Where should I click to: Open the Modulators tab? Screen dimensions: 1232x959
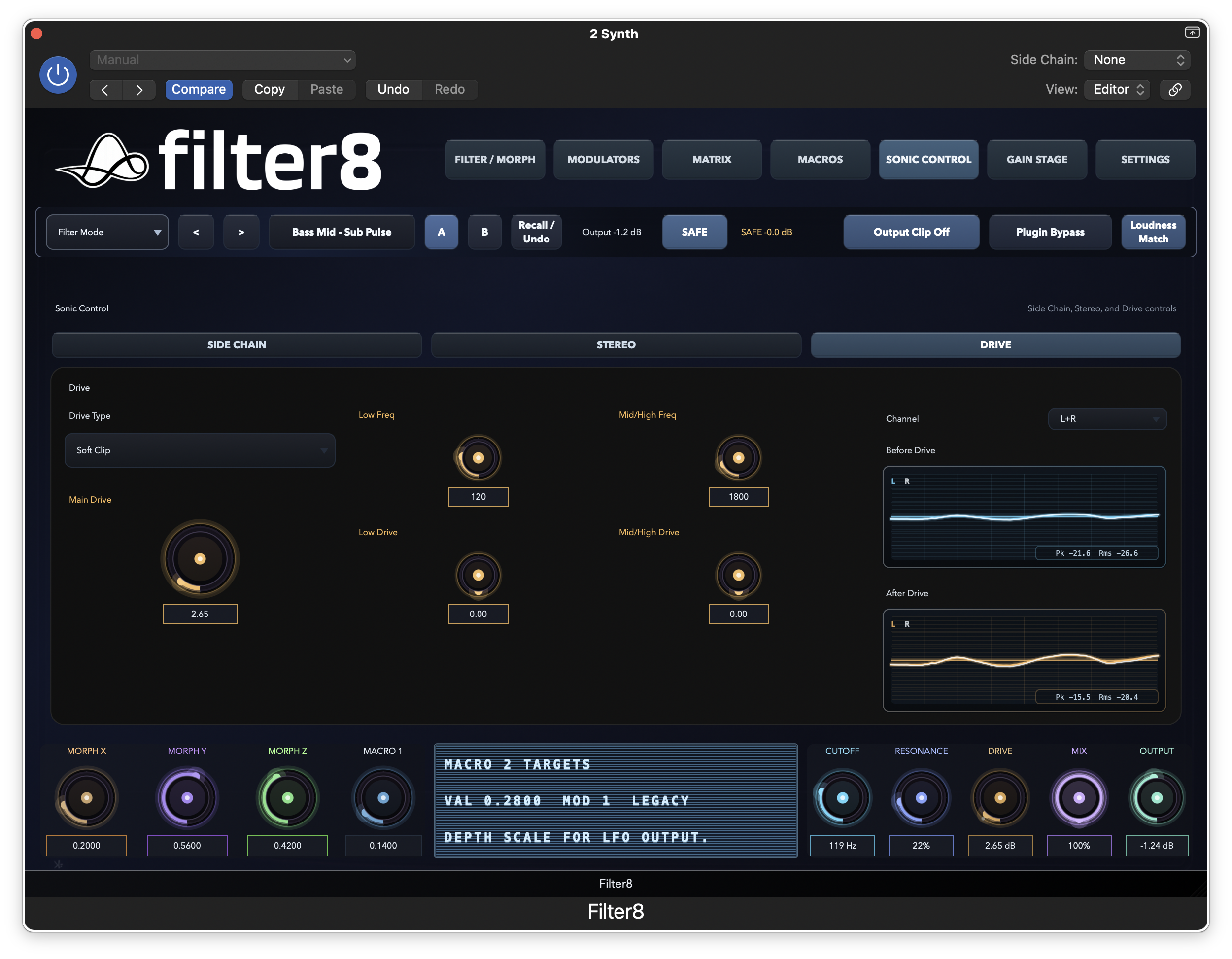603,160
